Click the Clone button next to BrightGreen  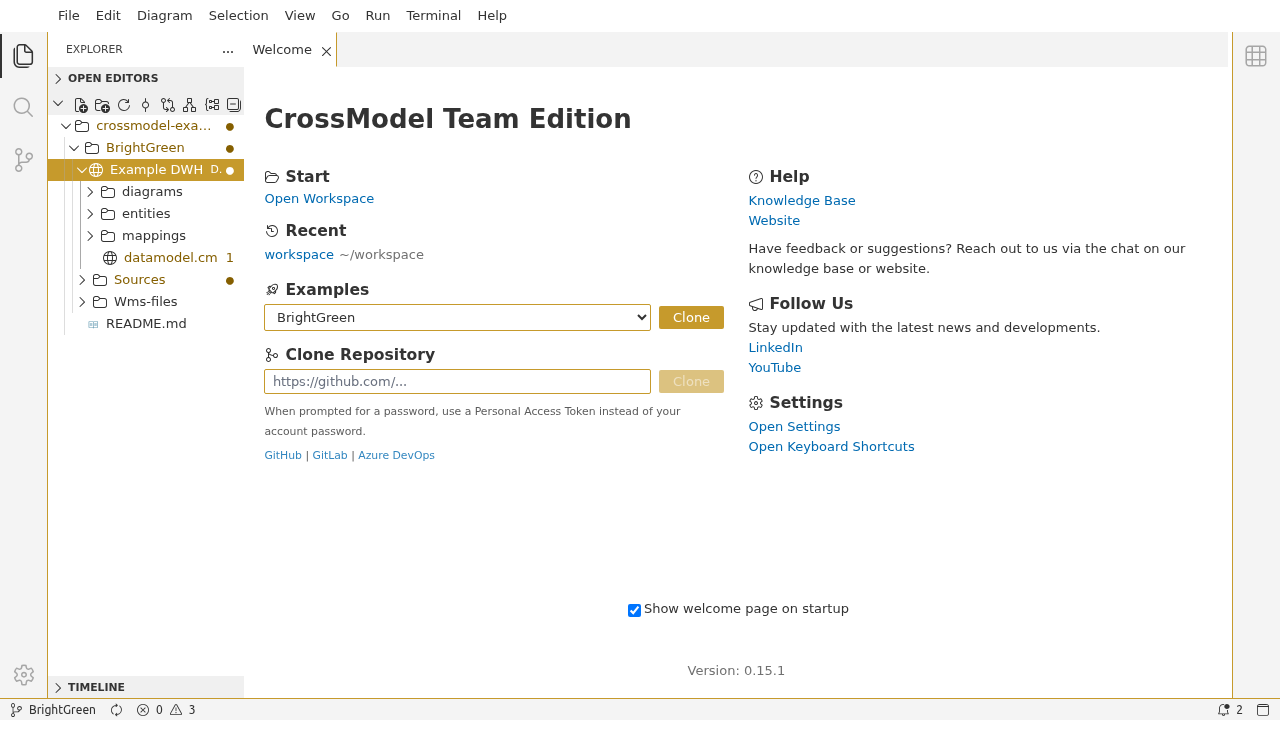coord(691,318)
